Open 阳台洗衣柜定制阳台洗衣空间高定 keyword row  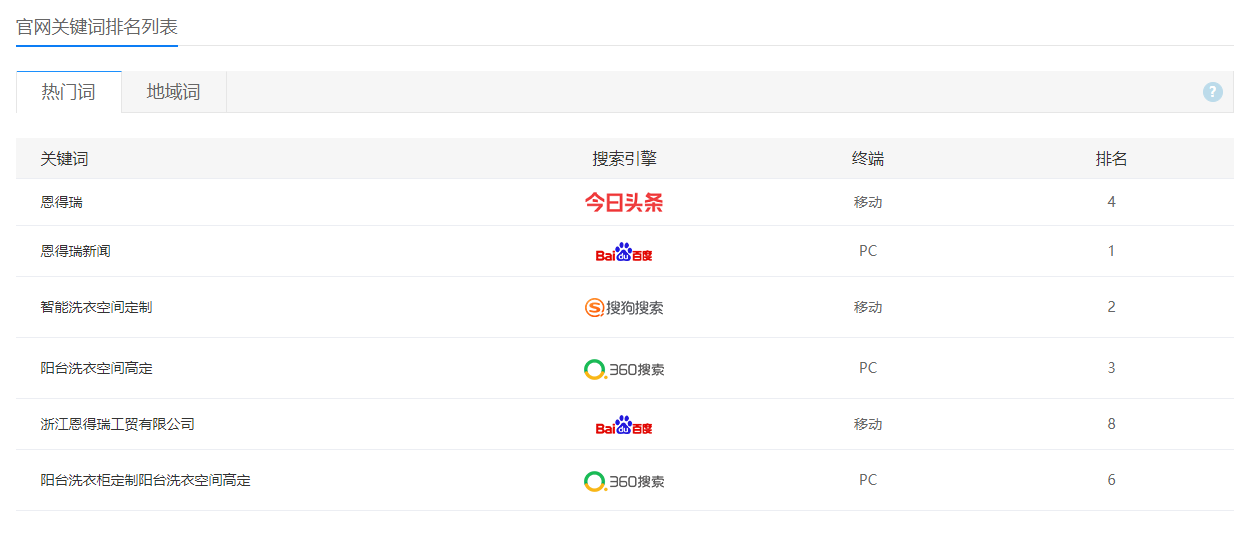[x=146, y=480]
